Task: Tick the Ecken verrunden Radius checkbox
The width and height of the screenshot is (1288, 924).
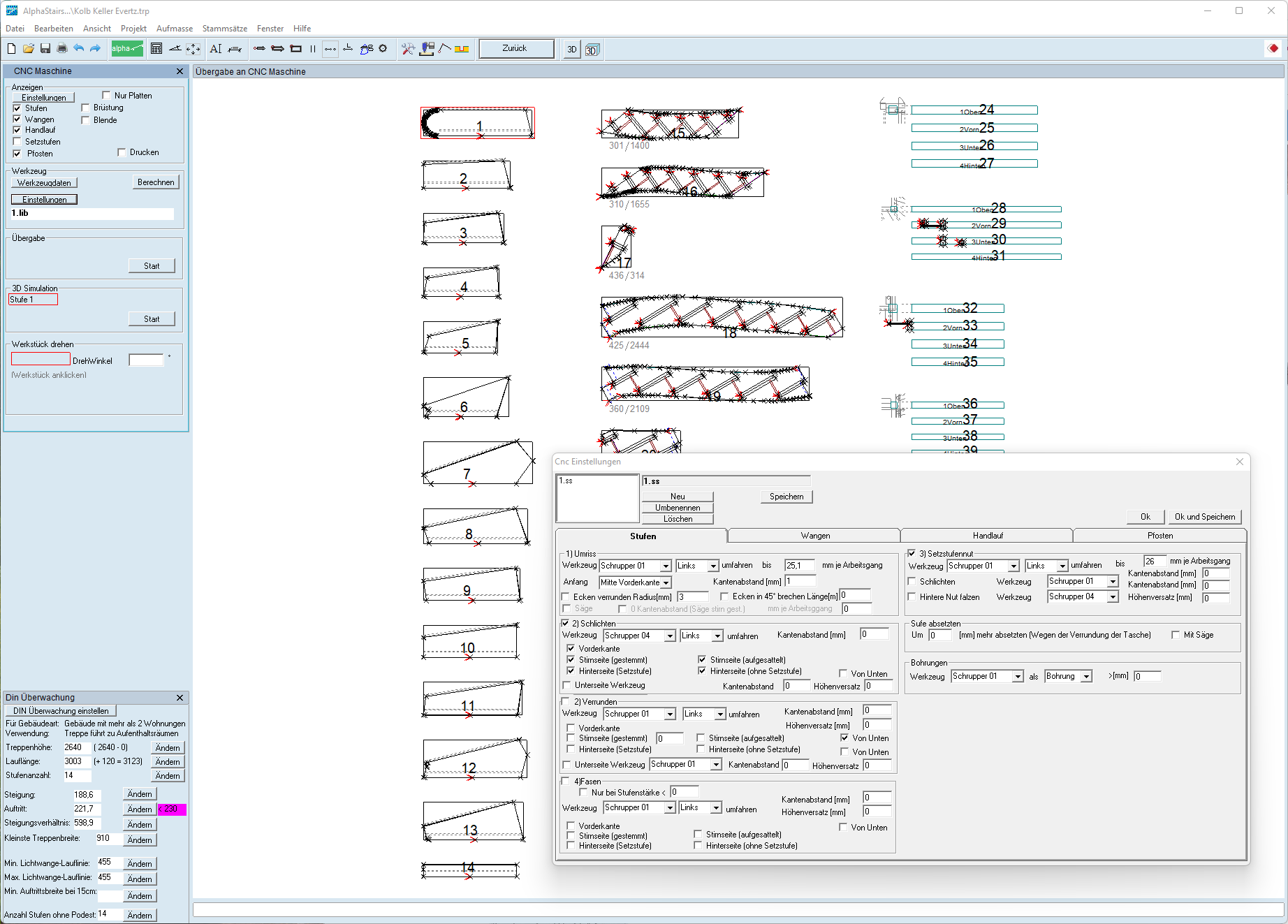Action: [x=566, y=596]
